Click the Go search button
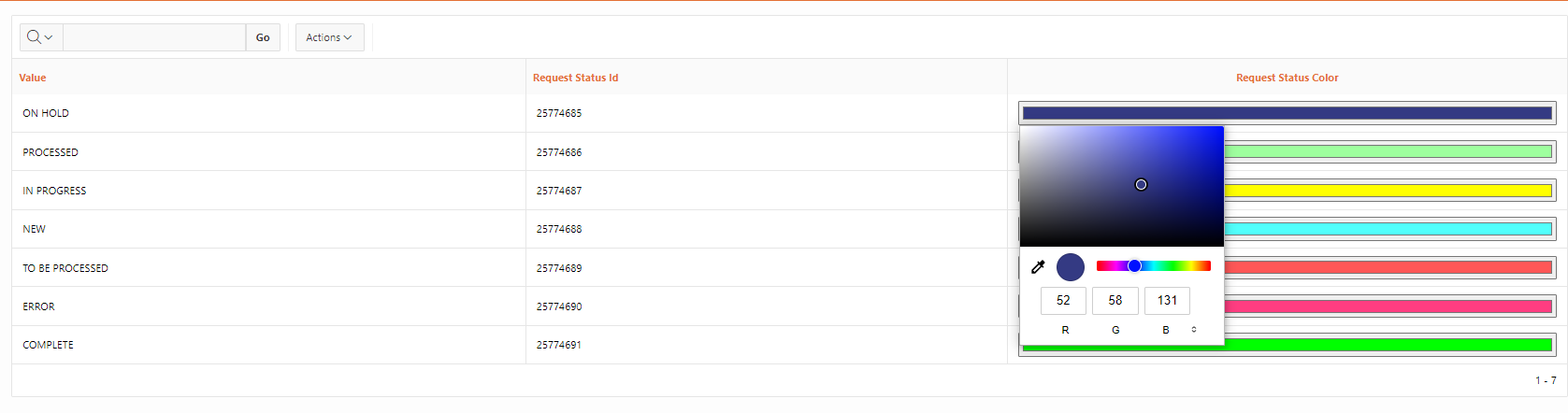 coord(263,37)
